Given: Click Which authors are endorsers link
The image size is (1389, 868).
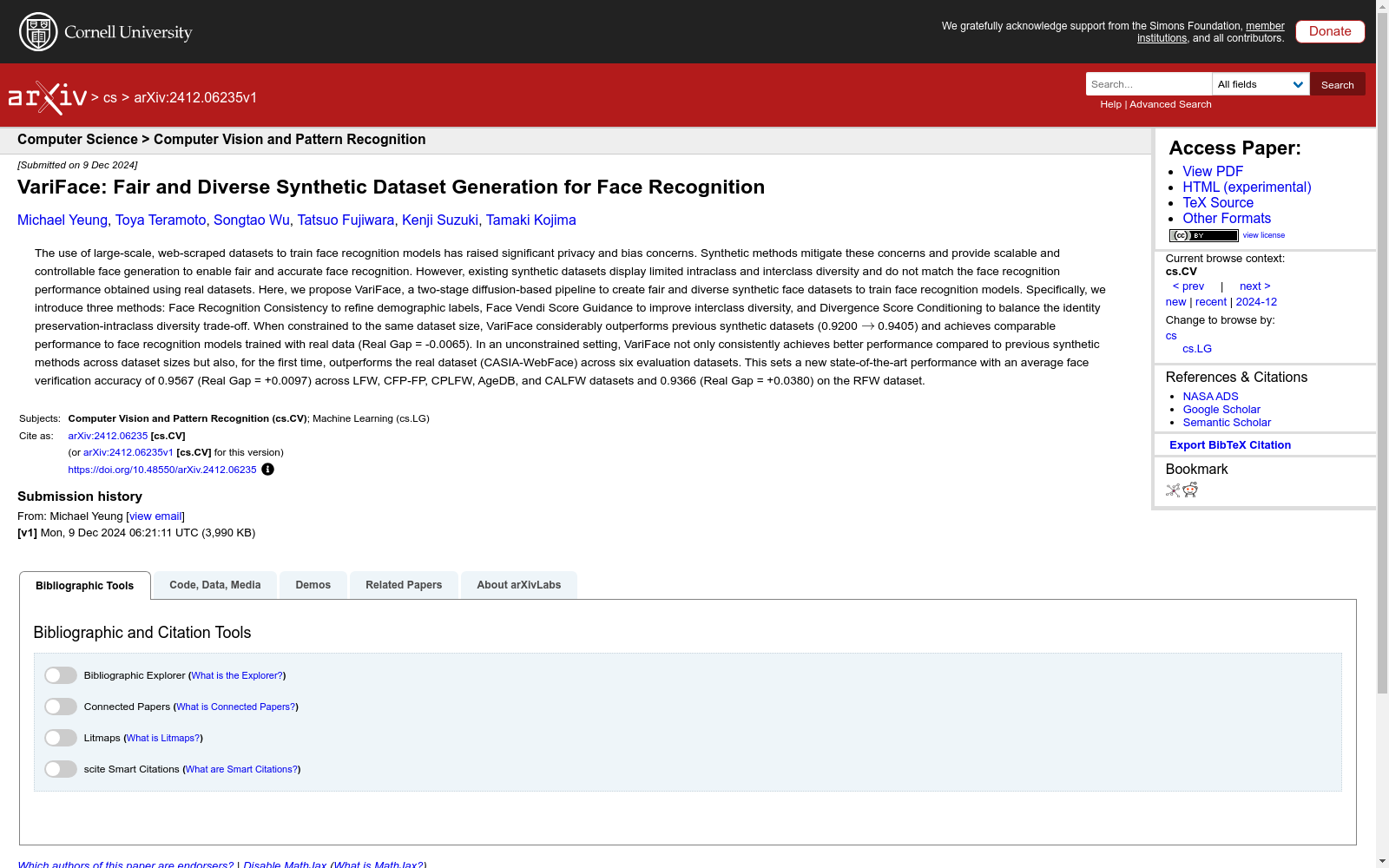Looking at the screenshot, I should 125,865.
